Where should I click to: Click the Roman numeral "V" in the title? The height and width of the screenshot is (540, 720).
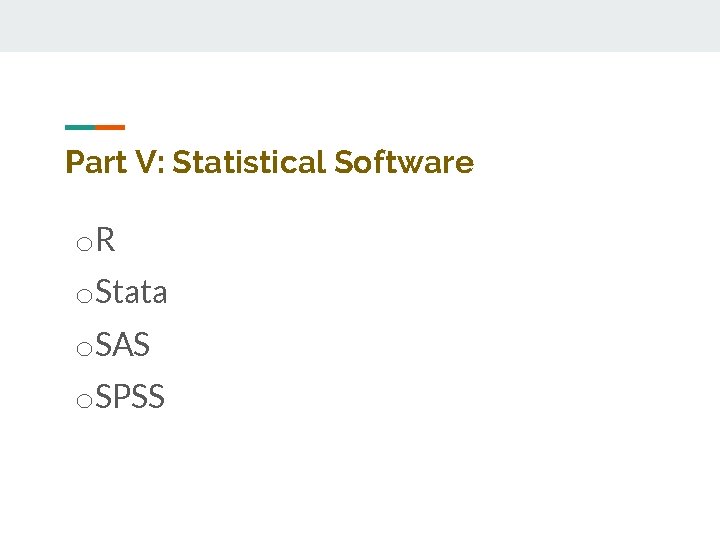(142, 162)
